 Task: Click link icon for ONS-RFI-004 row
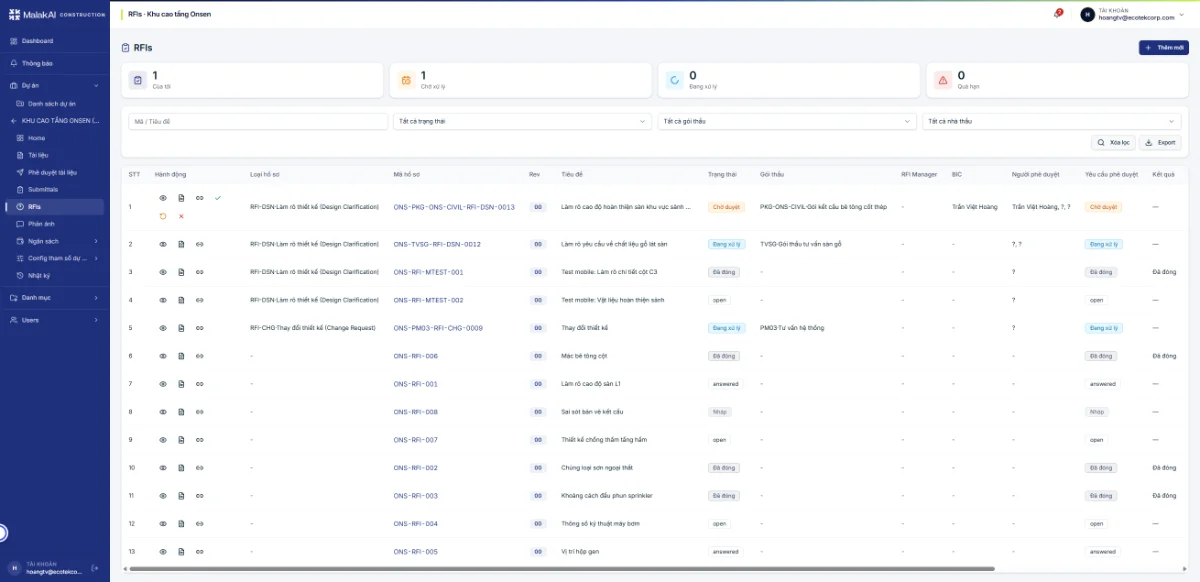(199, 524)
